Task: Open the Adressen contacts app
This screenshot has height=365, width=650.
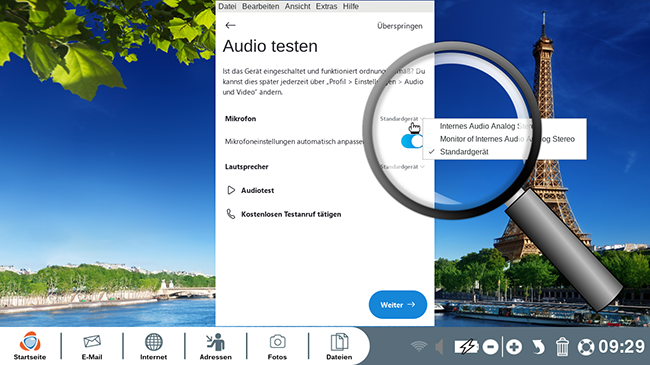Action: point(216,346)
